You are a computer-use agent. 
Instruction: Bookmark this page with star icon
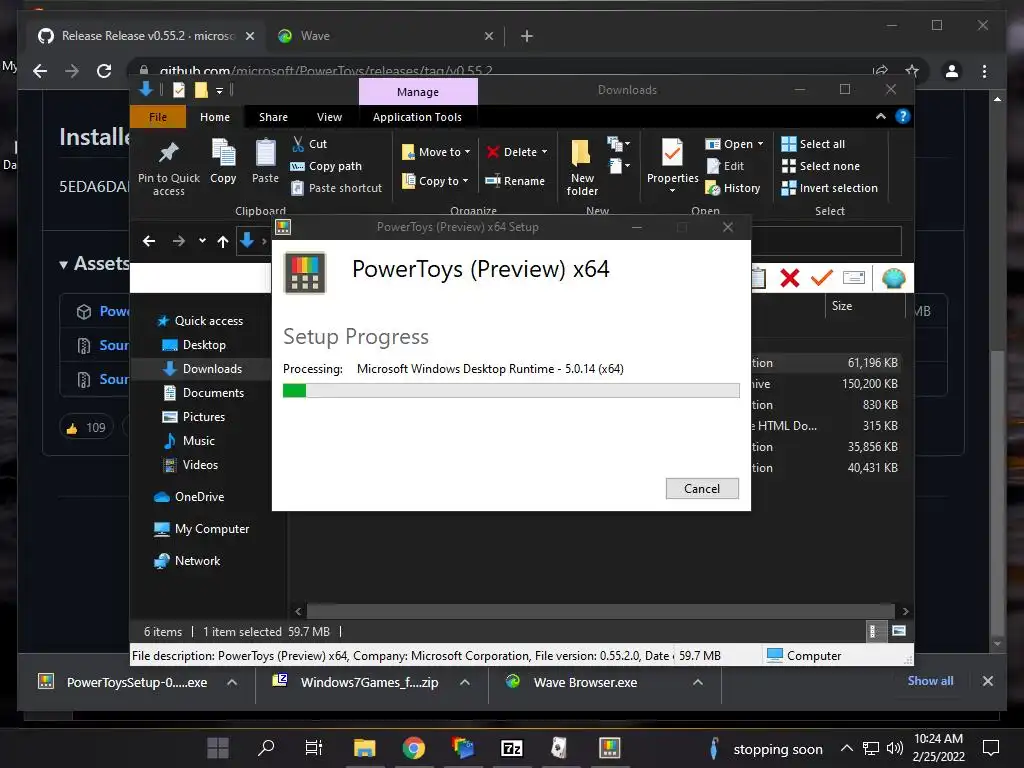point(912,71)
